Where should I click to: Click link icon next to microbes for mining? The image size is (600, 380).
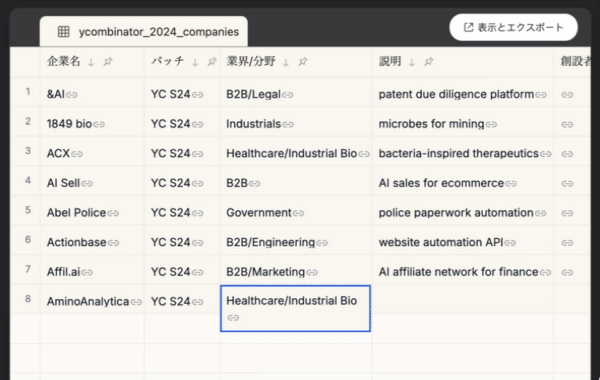point(491,124)
